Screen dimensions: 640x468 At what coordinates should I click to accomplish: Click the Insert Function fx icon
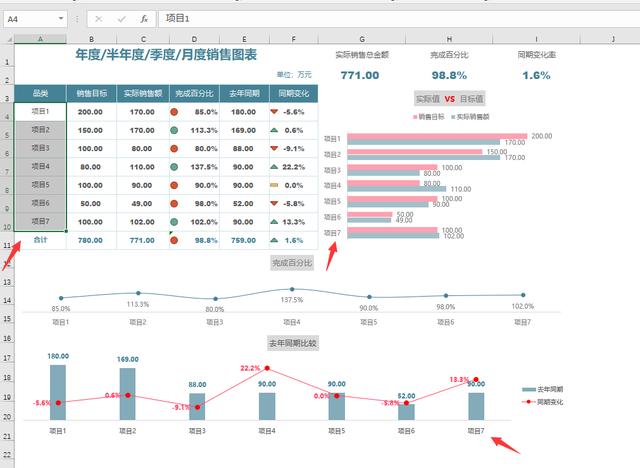pos(144,19)
